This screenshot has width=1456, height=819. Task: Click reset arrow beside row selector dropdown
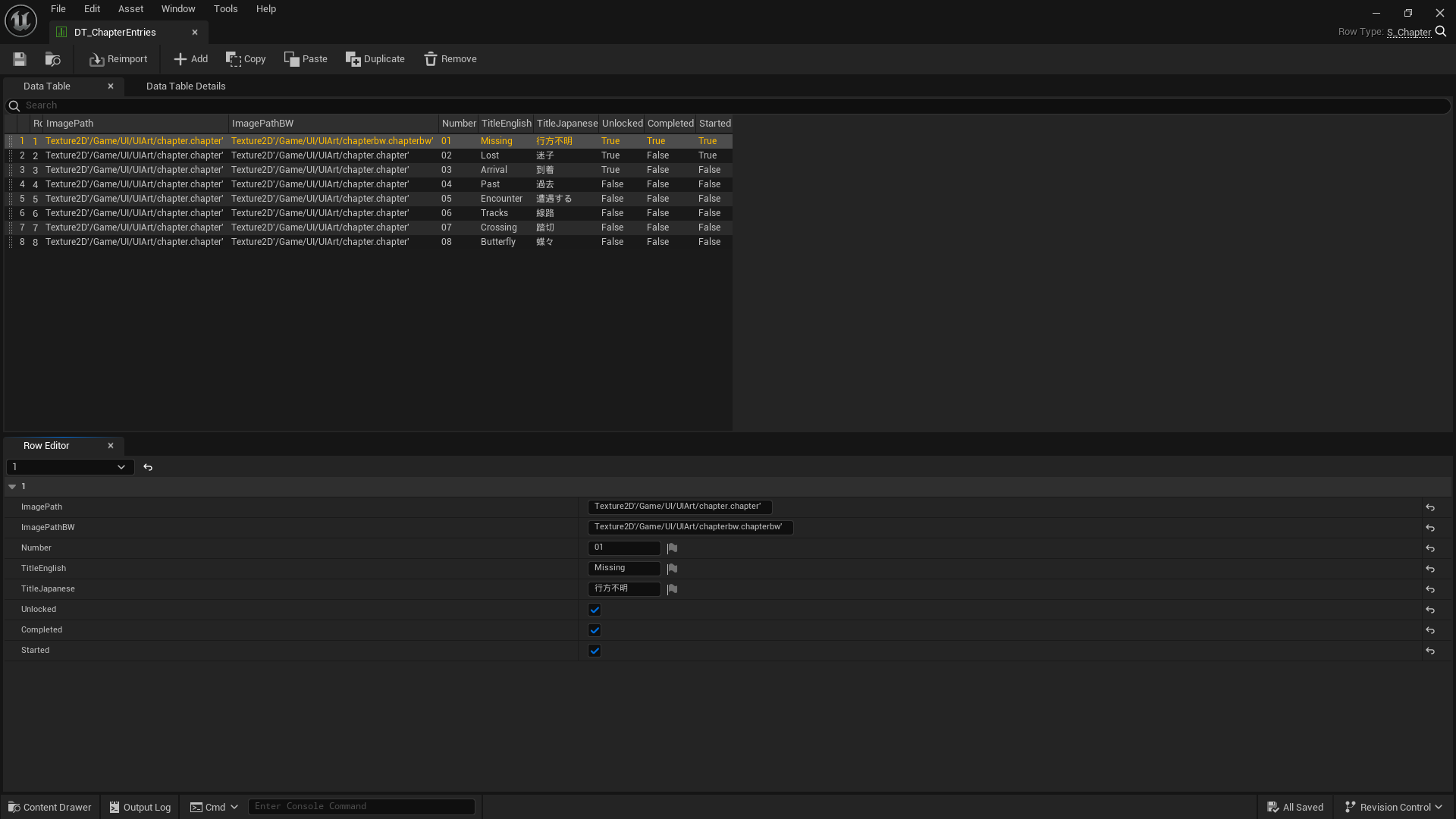[x=148, y=467]
